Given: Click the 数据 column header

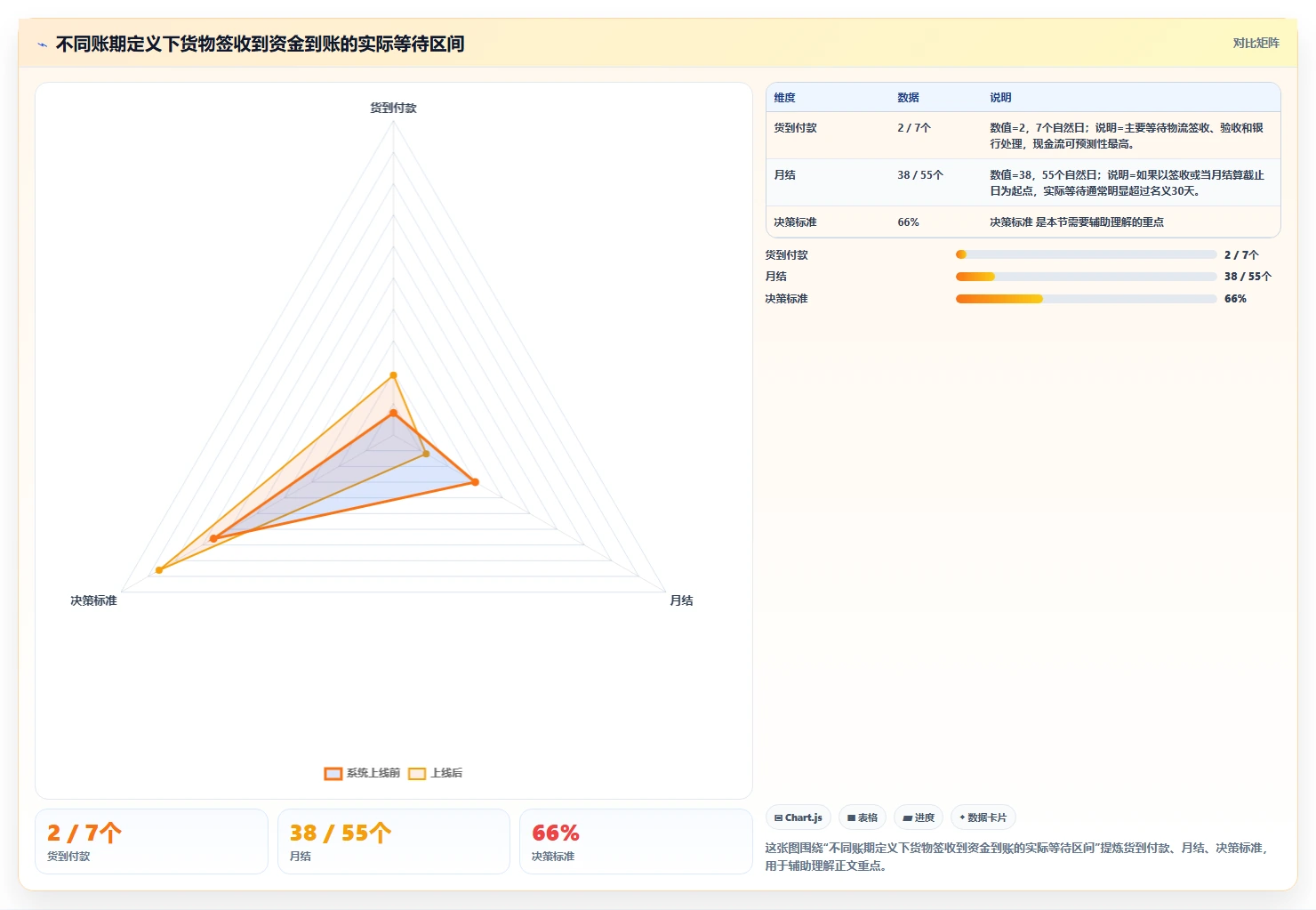Looking at the screenshot, I should click(908, 98).
